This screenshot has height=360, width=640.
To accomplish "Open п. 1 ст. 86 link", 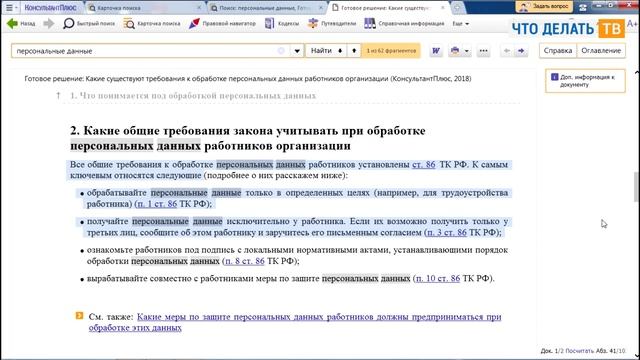I will tap(157, 204).
